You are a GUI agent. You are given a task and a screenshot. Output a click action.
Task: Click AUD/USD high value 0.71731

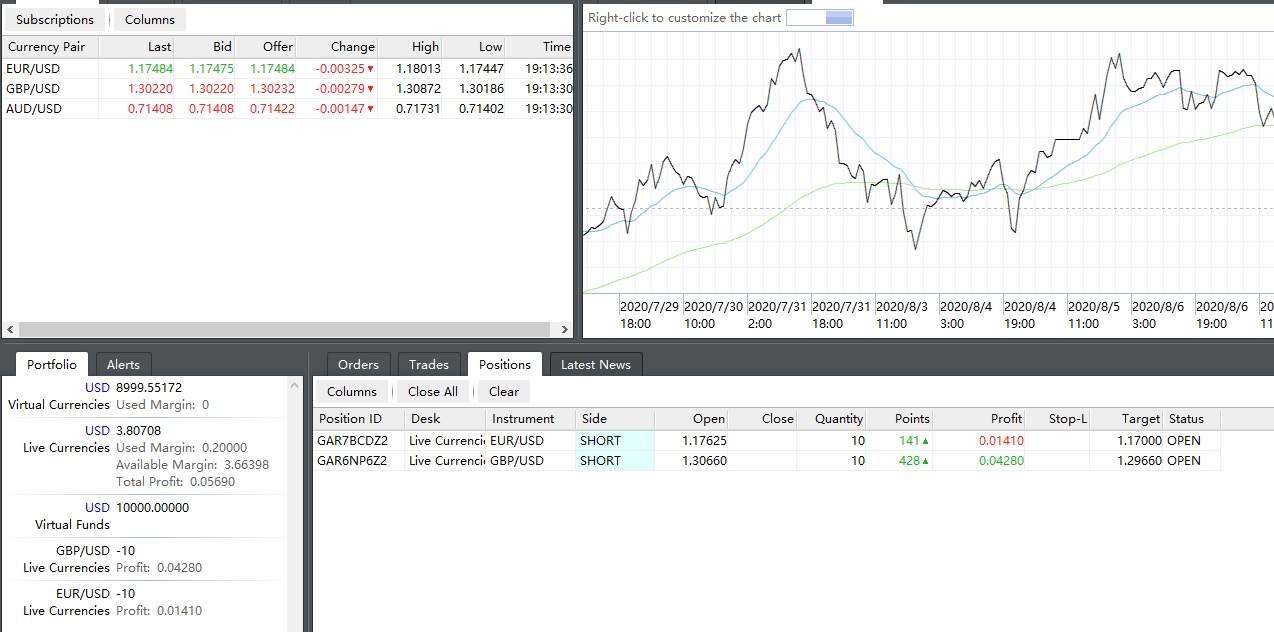[x=418, y=109]
